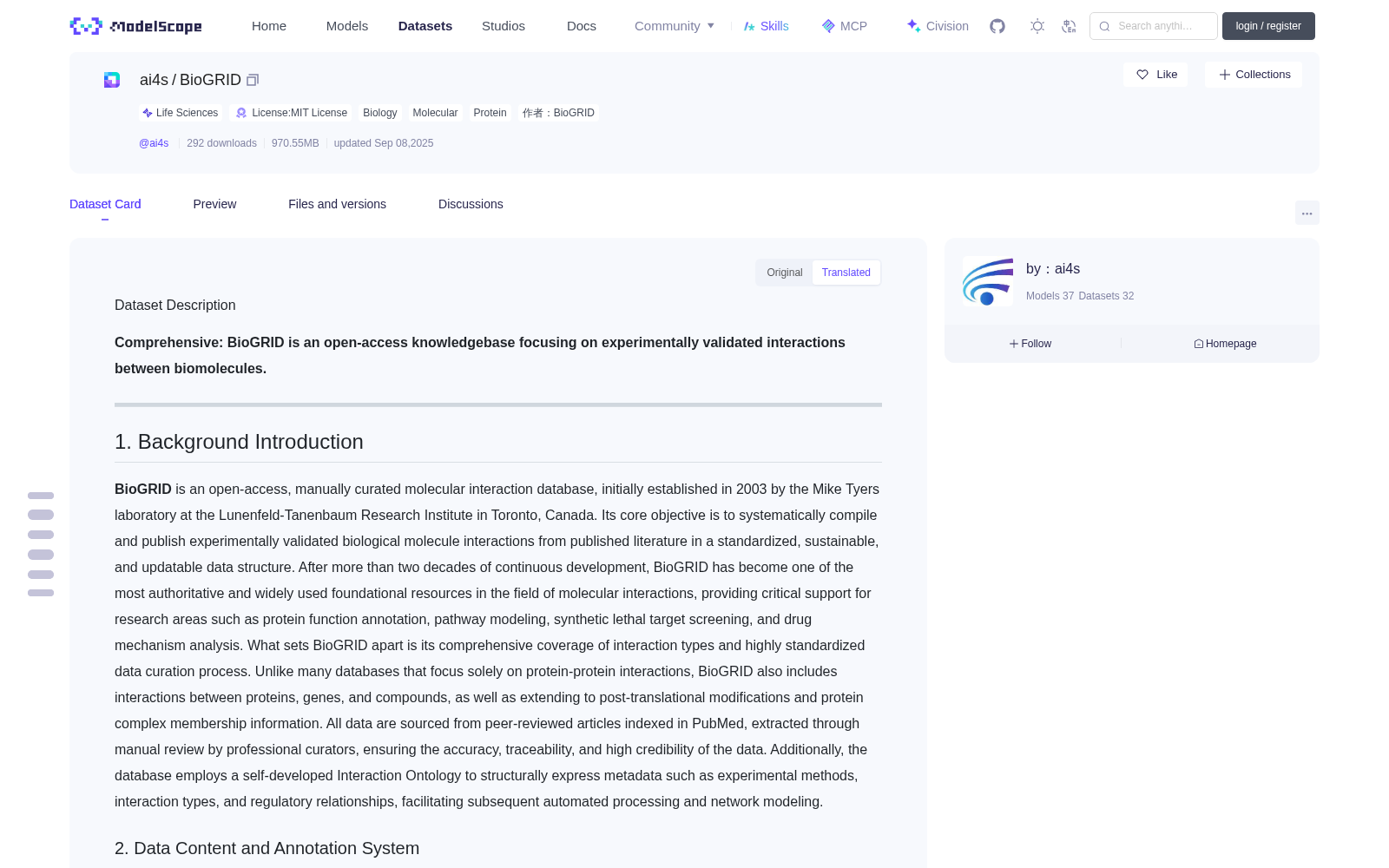Click the Life Sciences tag icon

tap(148, 113)
